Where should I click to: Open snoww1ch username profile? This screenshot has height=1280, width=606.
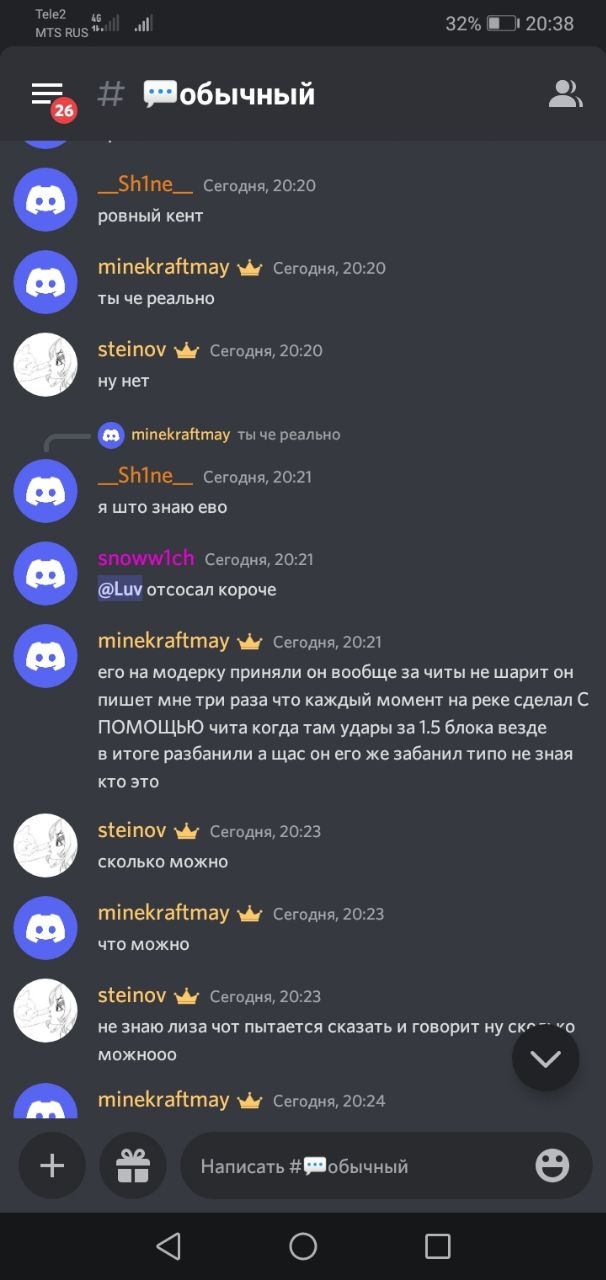coord(146,558)
